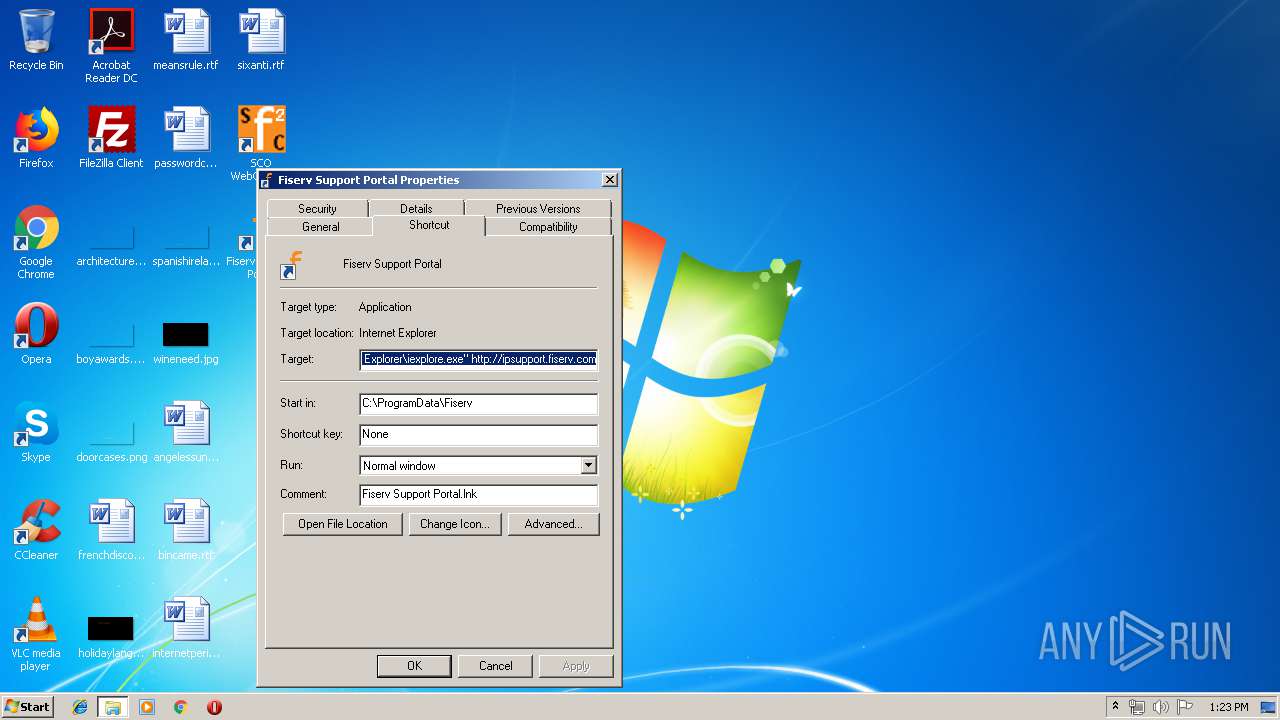1280x720 pixels.
Task: Confirm the properties with OK
Action: (414, 666)
